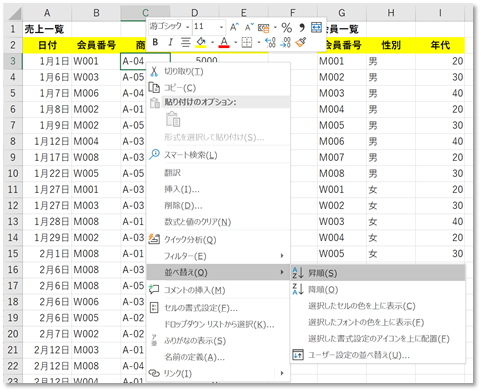Choose 削除(D)... from the context menu
Screen dimensions: 482x392
[218, 206]
